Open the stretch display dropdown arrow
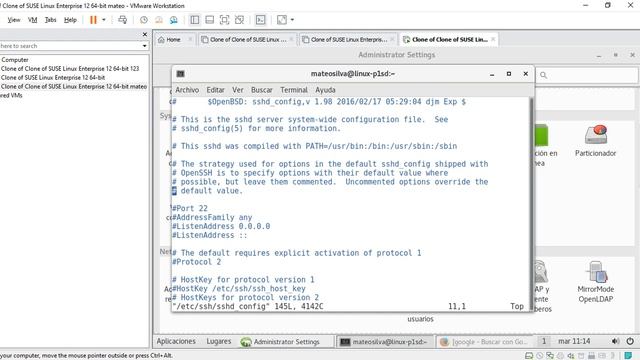This screenshot has width=640, height=360. click(x=292, y=20)
